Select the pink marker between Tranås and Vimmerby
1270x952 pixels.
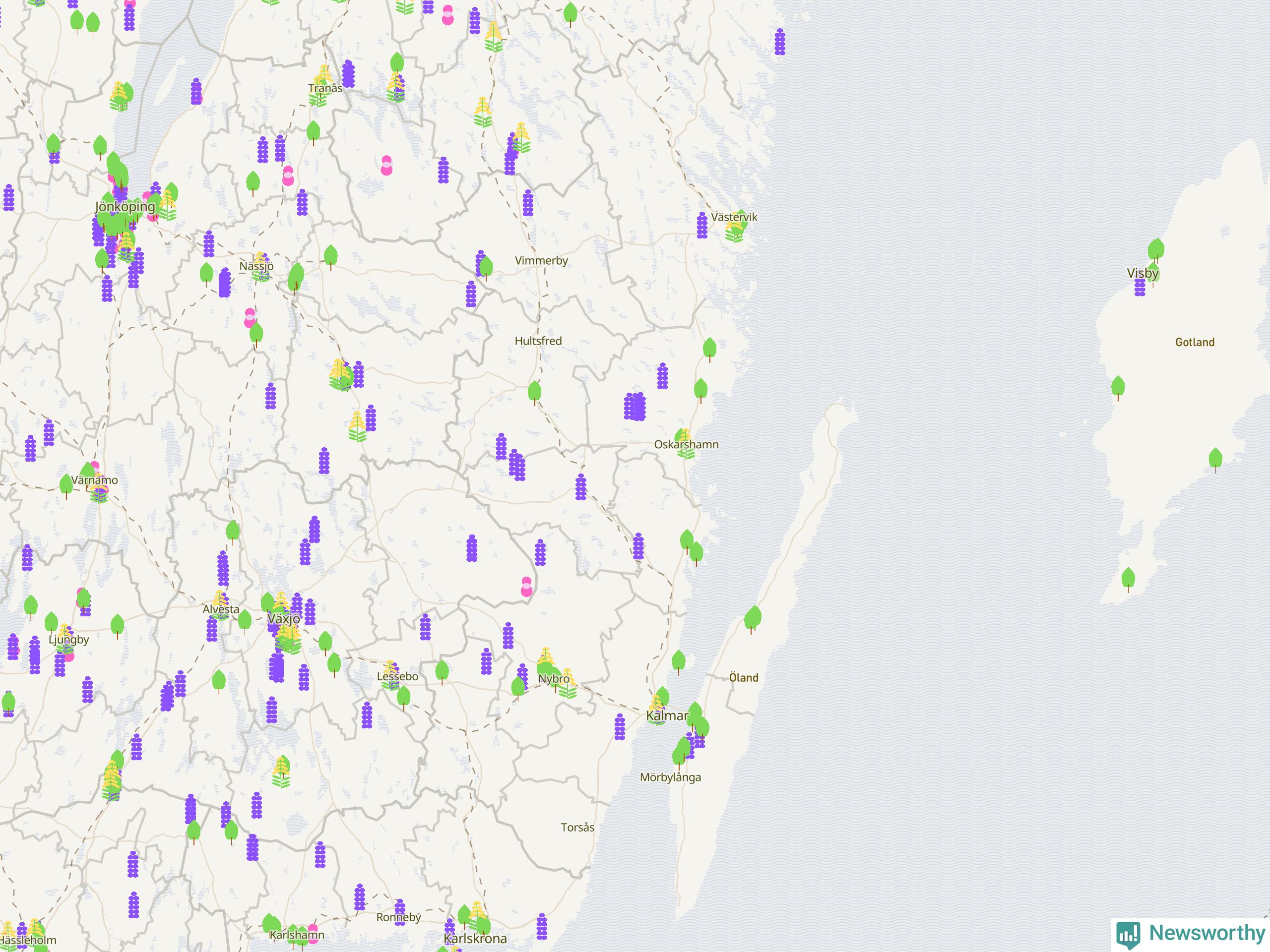click(386, 165)
